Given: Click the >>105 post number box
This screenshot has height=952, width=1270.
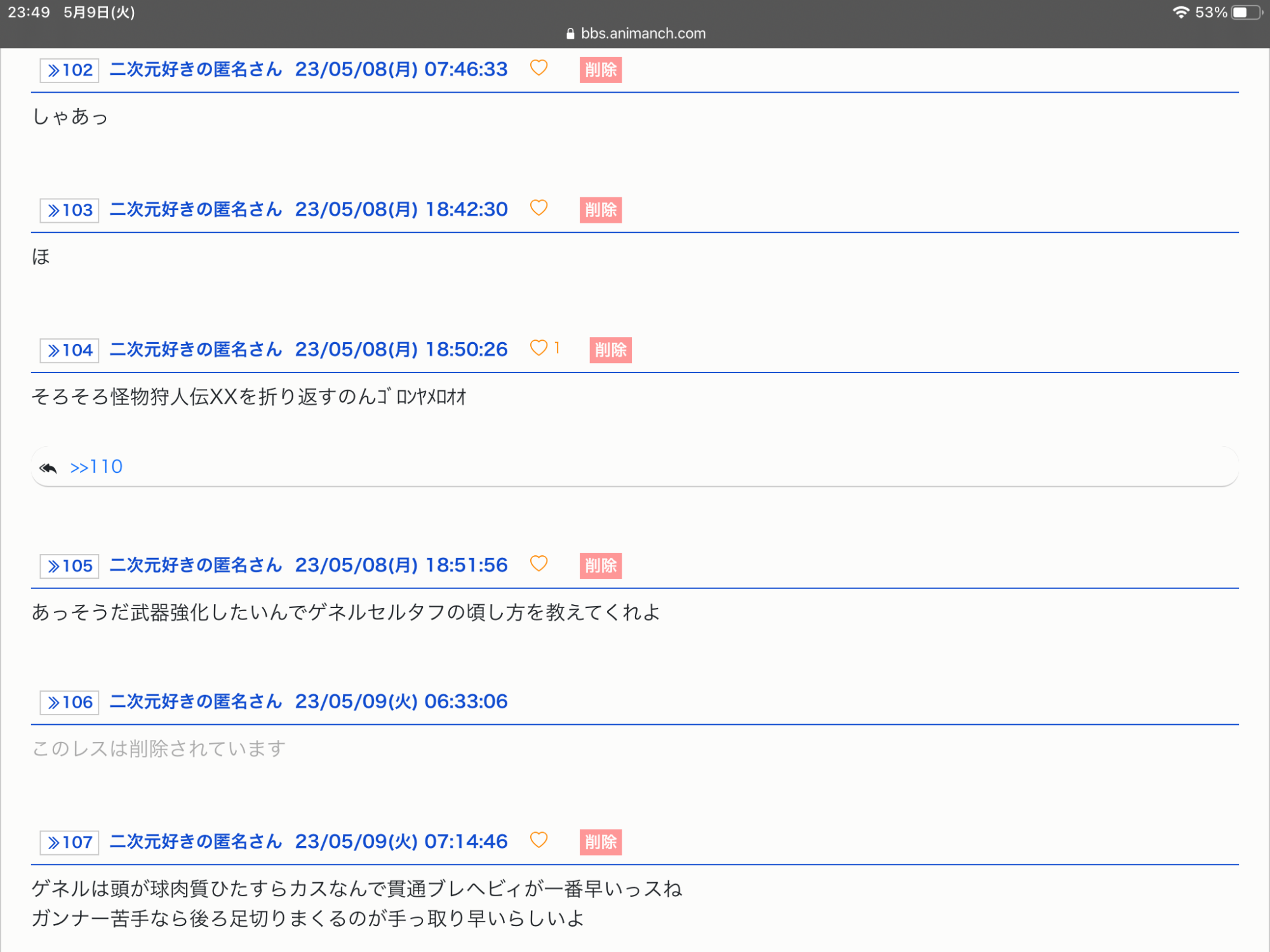Looking at the screenshot, I should coord(69,565).
